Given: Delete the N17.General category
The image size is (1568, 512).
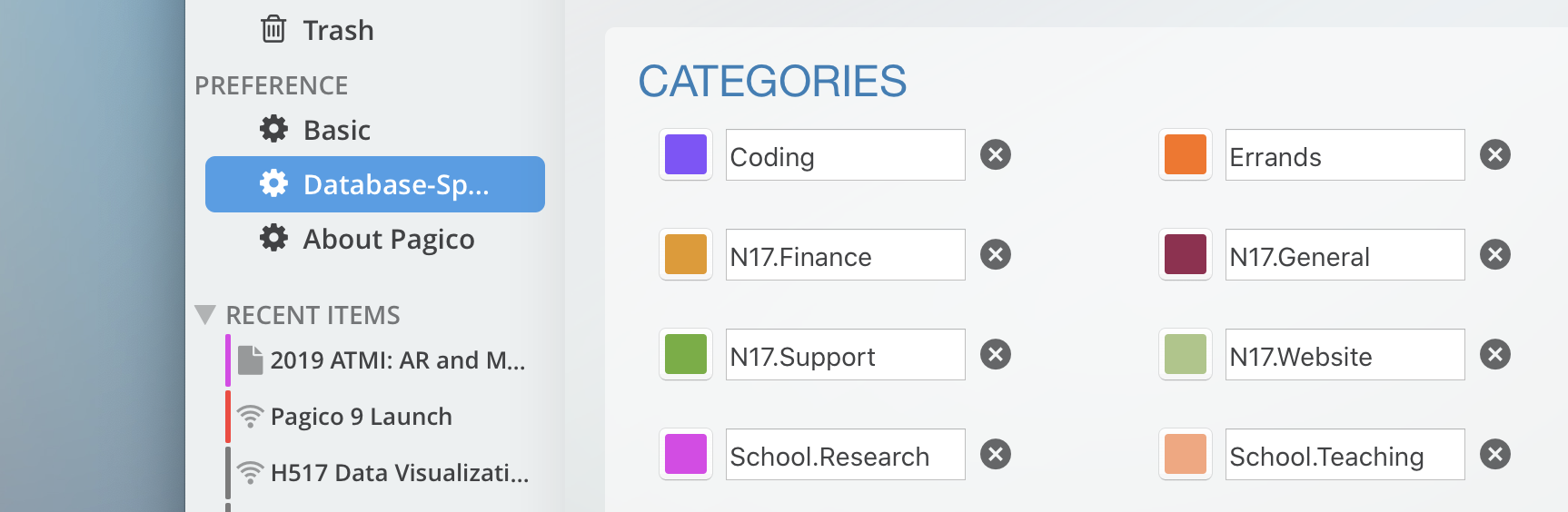Looking at the screenshot, I should click(1494, 255).
